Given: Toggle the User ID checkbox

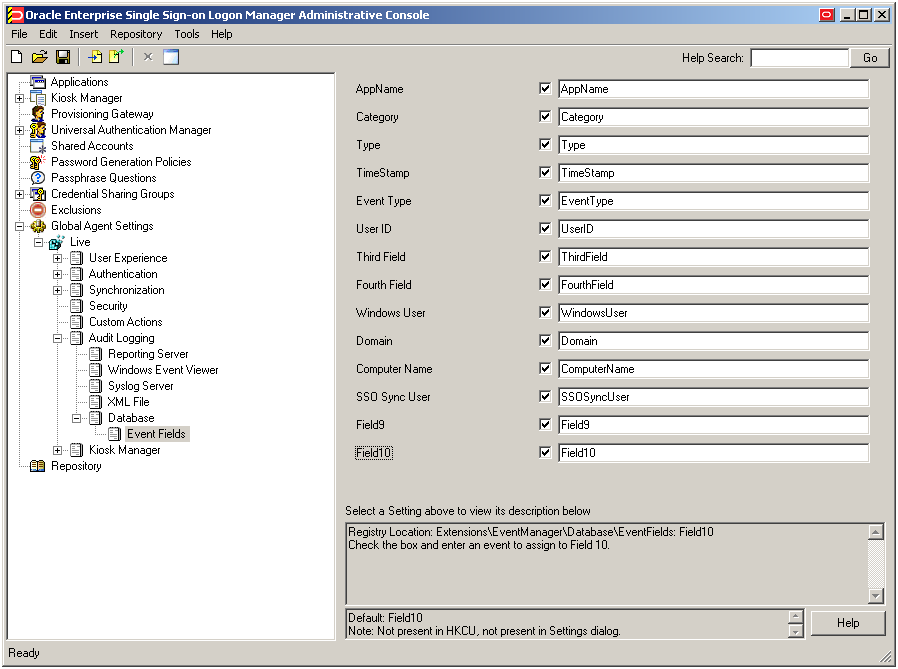Looking at the screenshot, I should [x=545, y=229].
